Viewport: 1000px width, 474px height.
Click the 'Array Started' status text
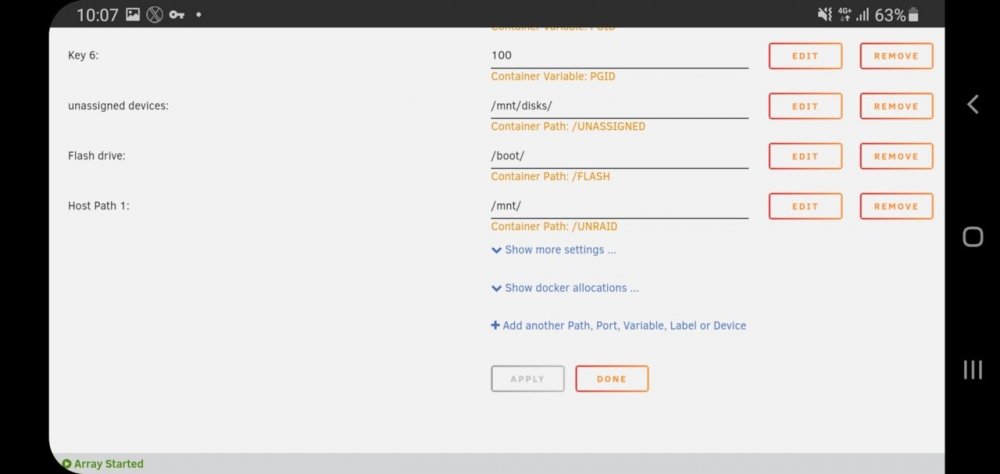[108, 464]
